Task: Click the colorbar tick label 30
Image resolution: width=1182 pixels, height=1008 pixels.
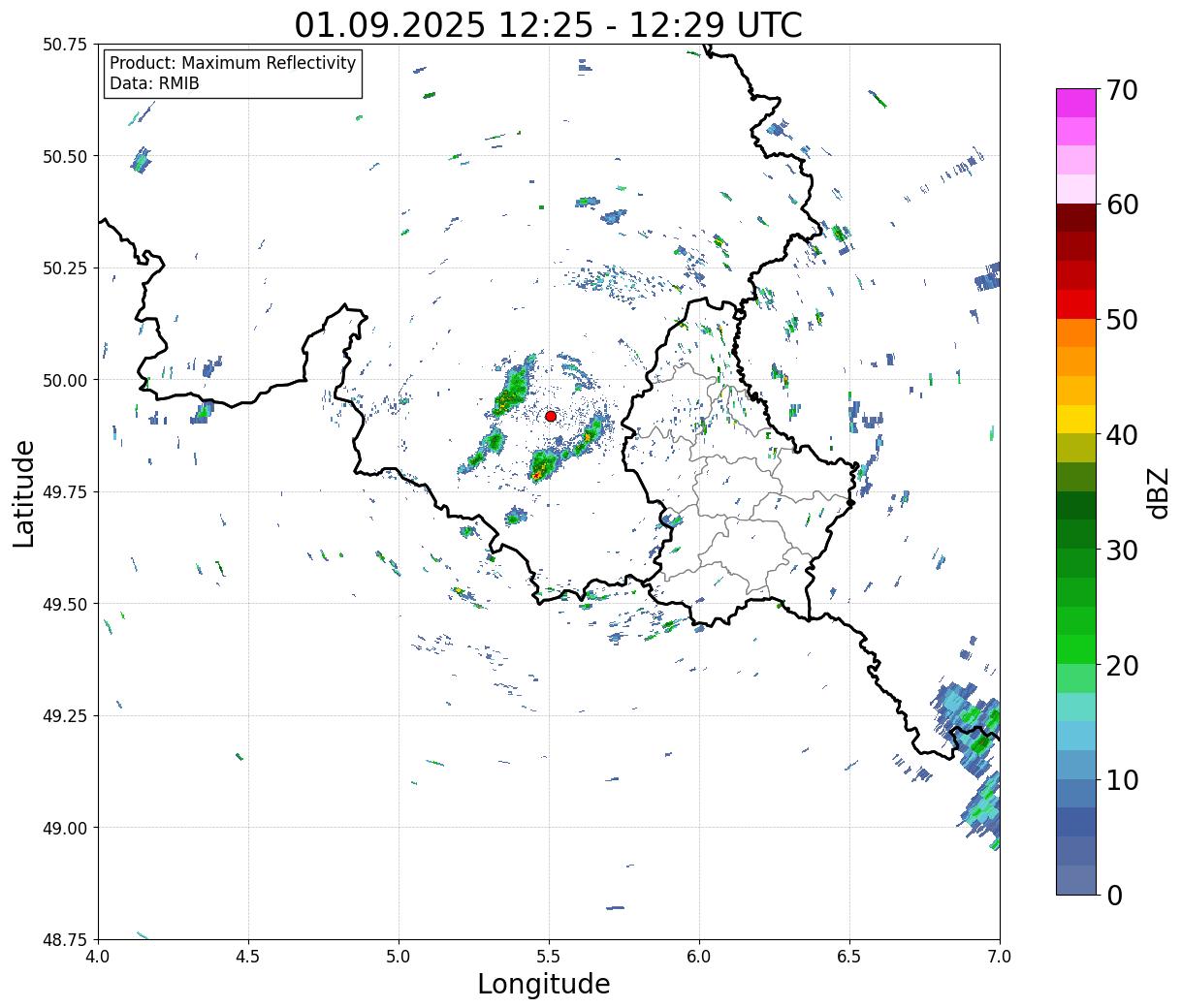Action: click(x=1122, y=550)
